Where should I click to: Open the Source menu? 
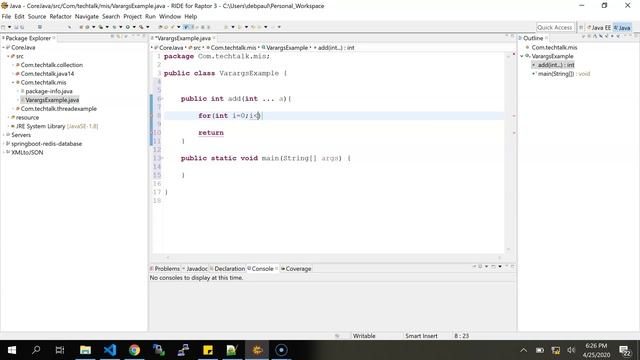tap(37, 16)
